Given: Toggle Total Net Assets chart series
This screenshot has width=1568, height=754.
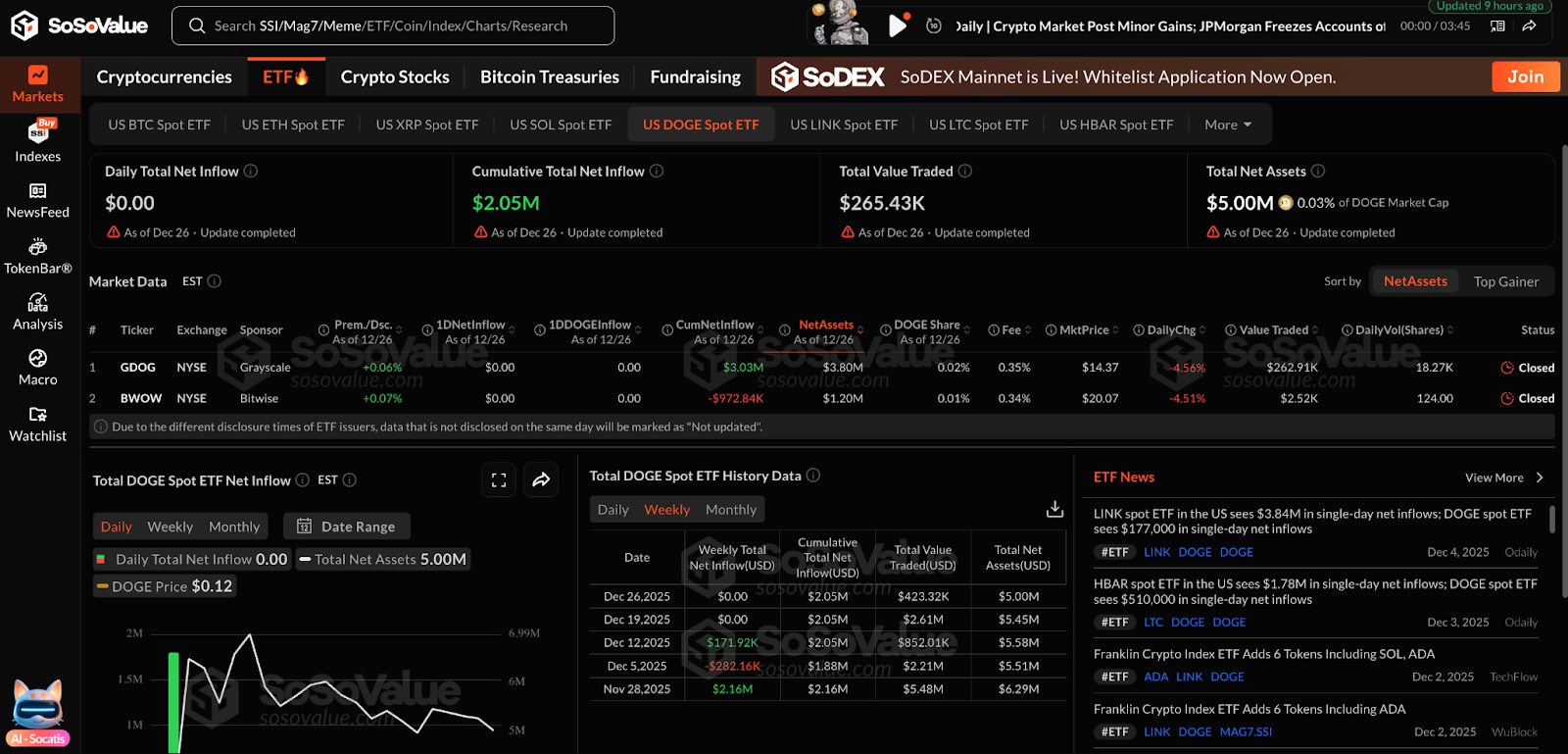Looking at the screenshot, I should coord(382,560).
